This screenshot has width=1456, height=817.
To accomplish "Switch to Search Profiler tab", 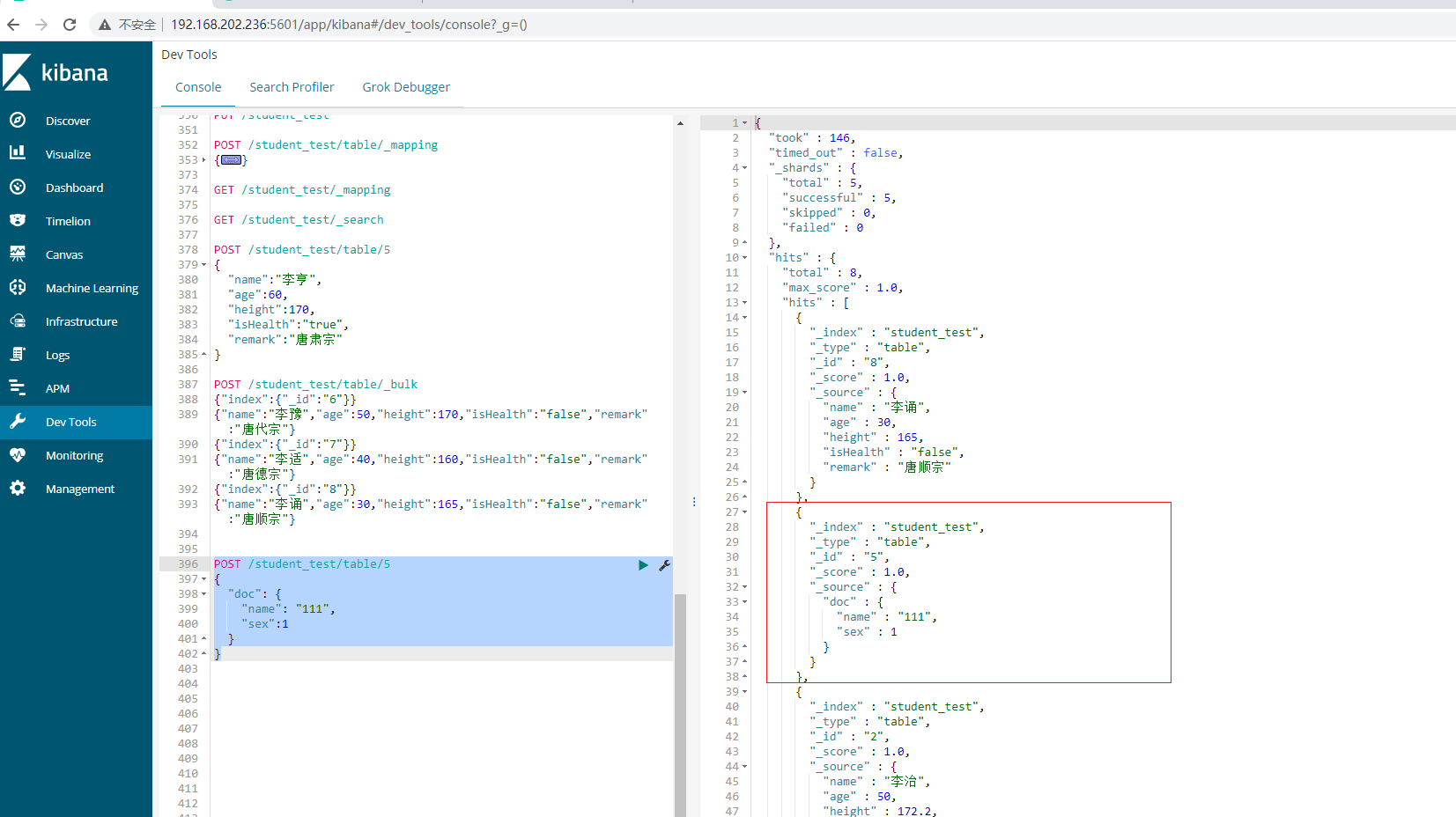I will coord(292,87).
